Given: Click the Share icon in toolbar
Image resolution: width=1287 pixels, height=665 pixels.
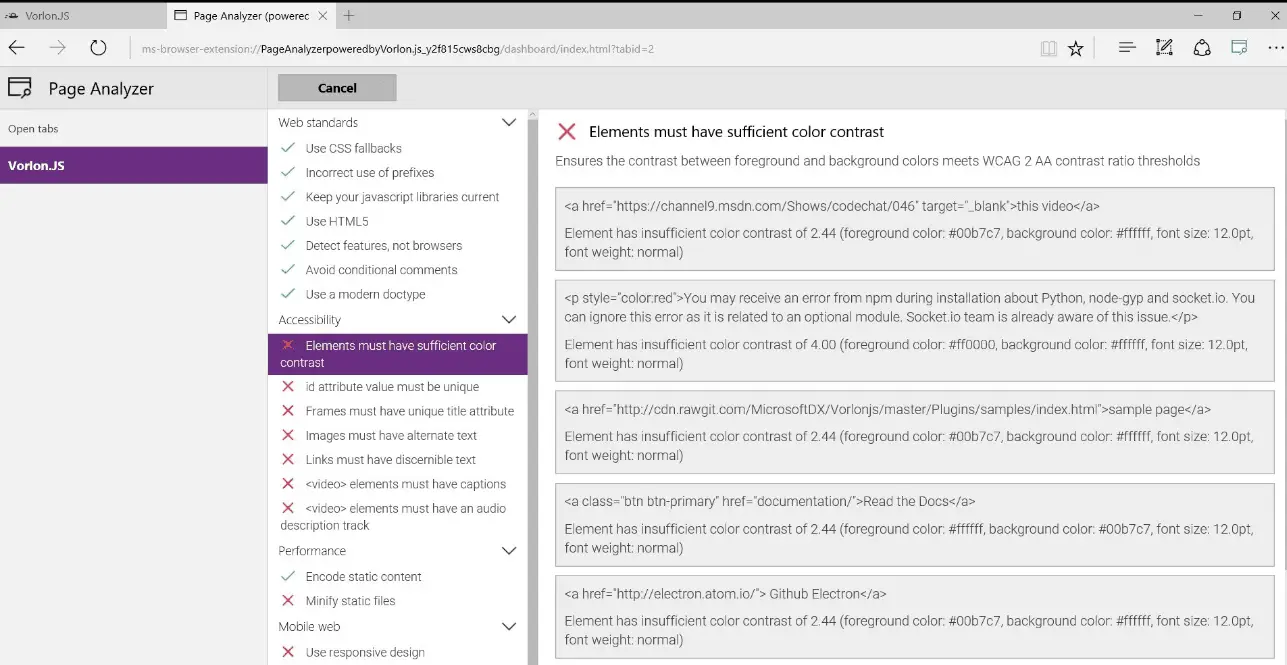Looking at the screenshot, I should point(1202,47).
